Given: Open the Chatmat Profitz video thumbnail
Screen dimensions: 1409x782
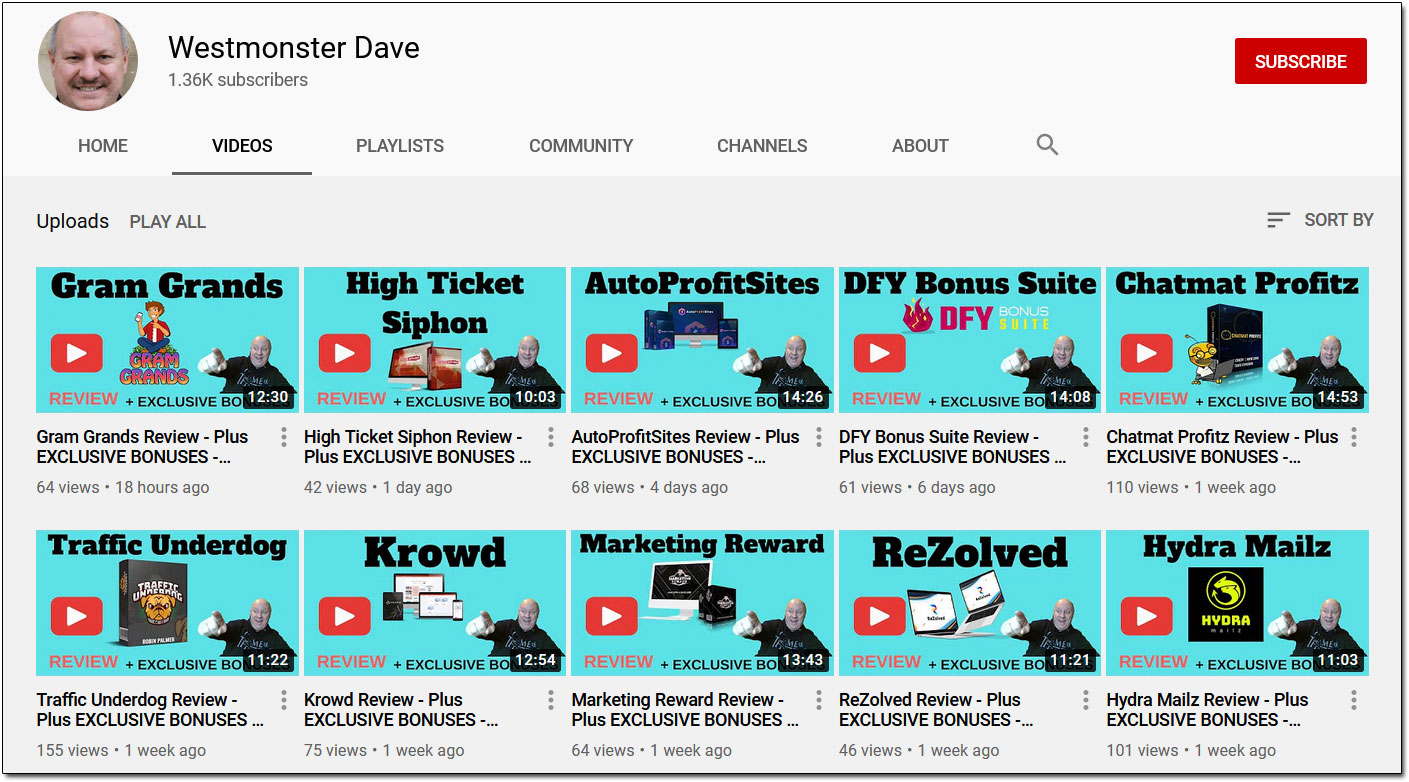Looking at the screenshot, I should point(1237,340).
